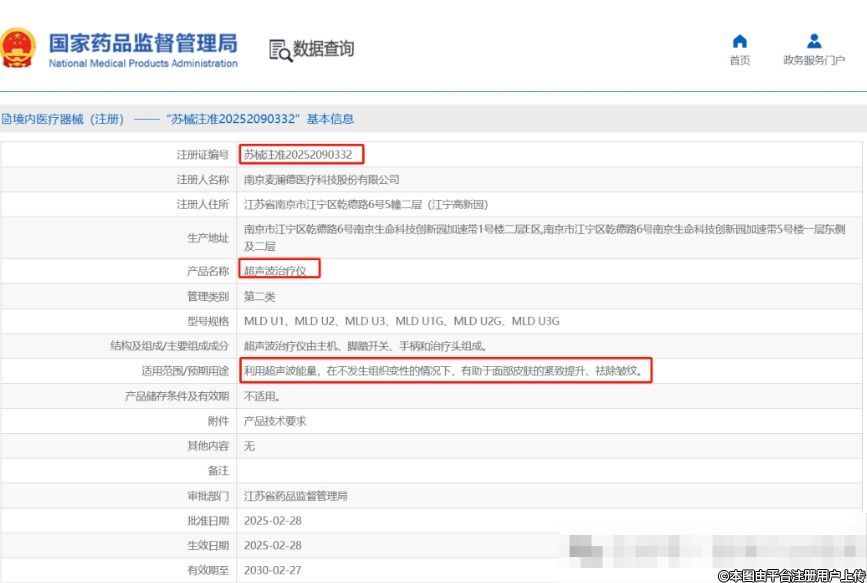Click registrant name 南京麦澜德医疗科技股份有限公司
The height and width of the screenshot is (583, 867).
322,180
